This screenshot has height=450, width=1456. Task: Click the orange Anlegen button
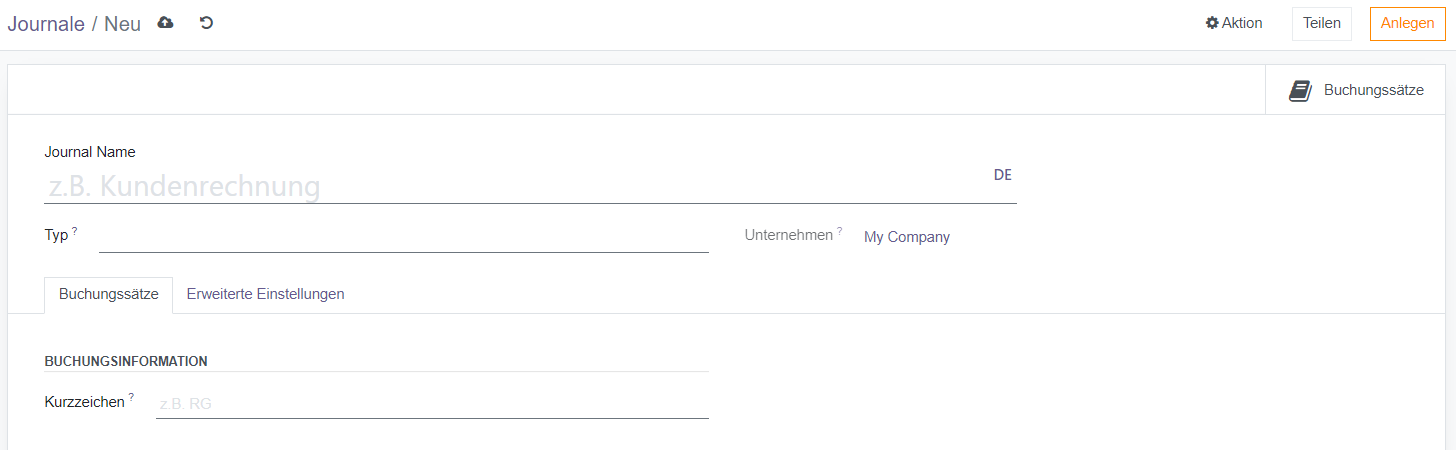1407,24
